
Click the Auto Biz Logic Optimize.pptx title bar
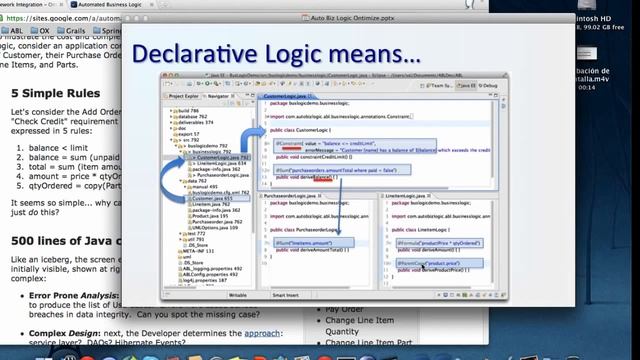[x=348, y=18]
